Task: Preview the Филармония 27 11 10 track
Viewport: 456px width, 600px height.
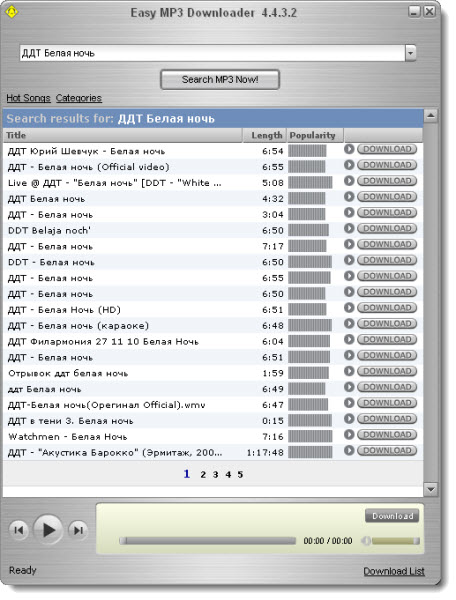Action: [x=349, y=339]
